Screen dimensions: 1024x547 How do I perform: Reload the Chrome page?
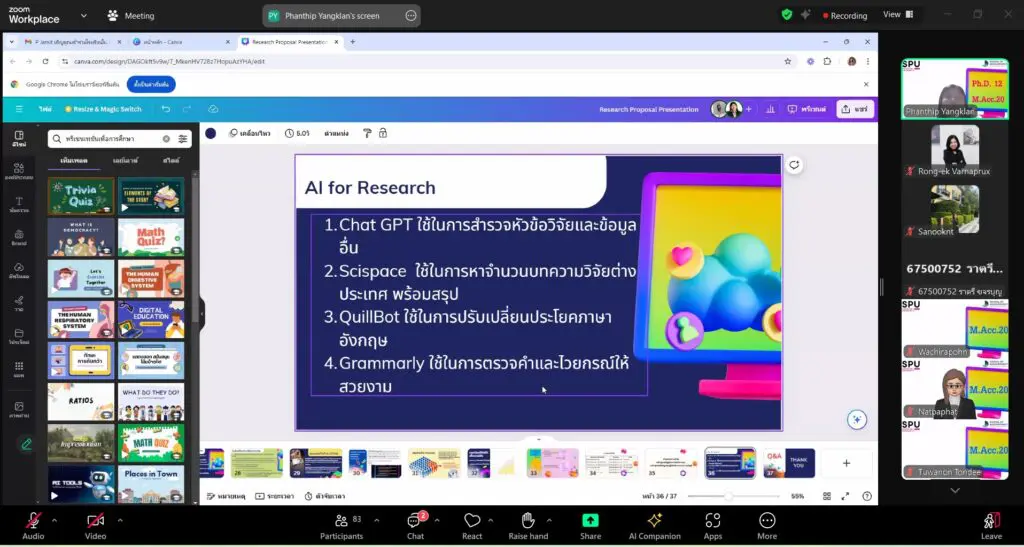point(45,61)
